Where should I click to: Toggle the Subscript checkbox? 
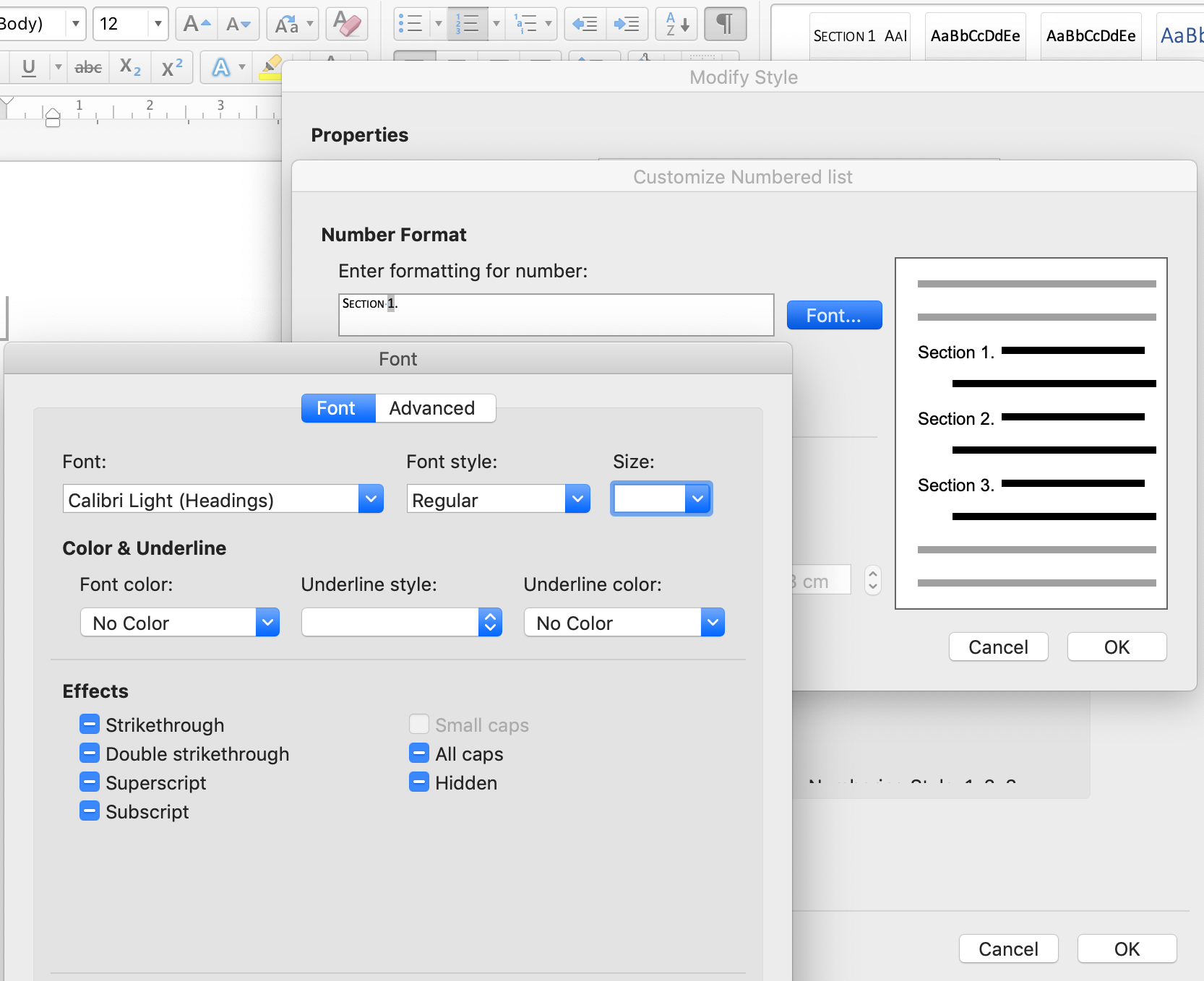[90, 811]
